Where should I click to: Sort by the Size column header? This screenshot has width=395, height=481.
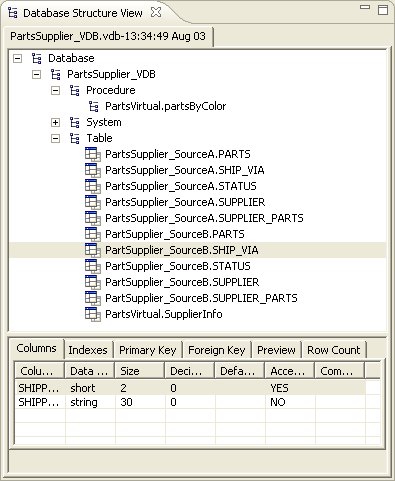pyautogui.click(x=139, y=371)
